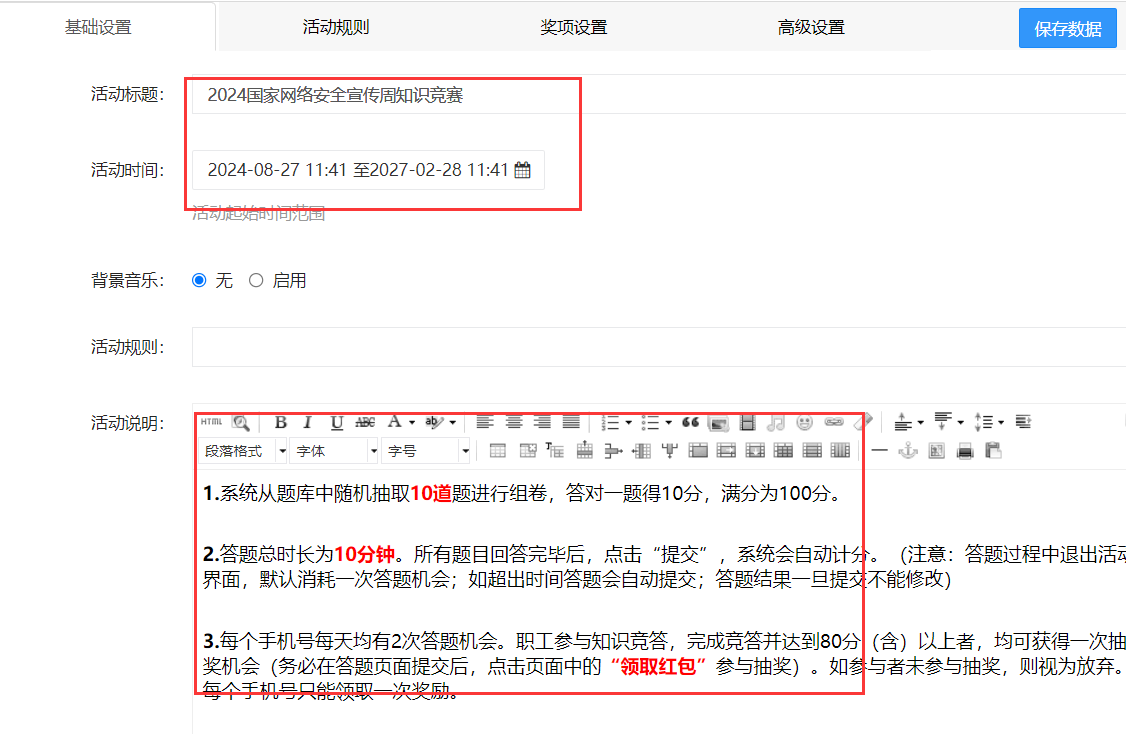1126x734 pixels.
Task: Insert a blockquote
Action: pyautogui.click(x=690, y=422)
